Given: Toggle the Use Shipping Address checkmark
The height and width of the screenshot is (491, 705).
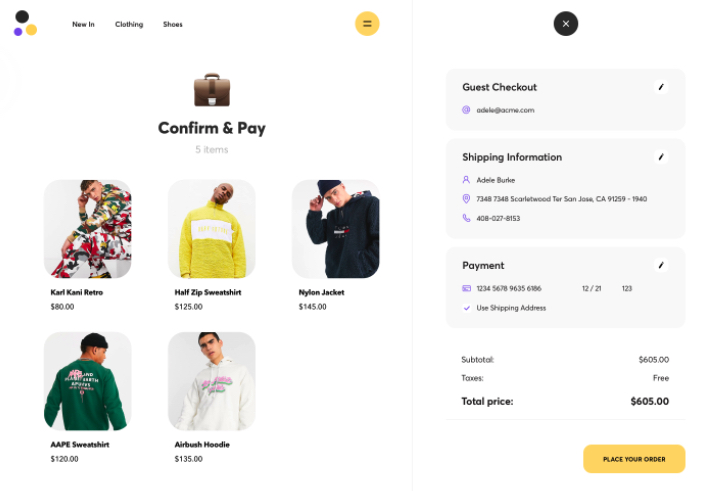Looking at the screenshot, I should point(467,308).
